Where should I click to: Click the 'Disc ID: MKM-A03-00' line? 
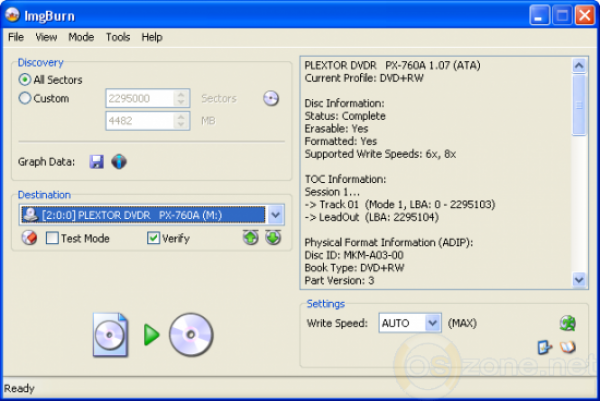pos(354,255)
